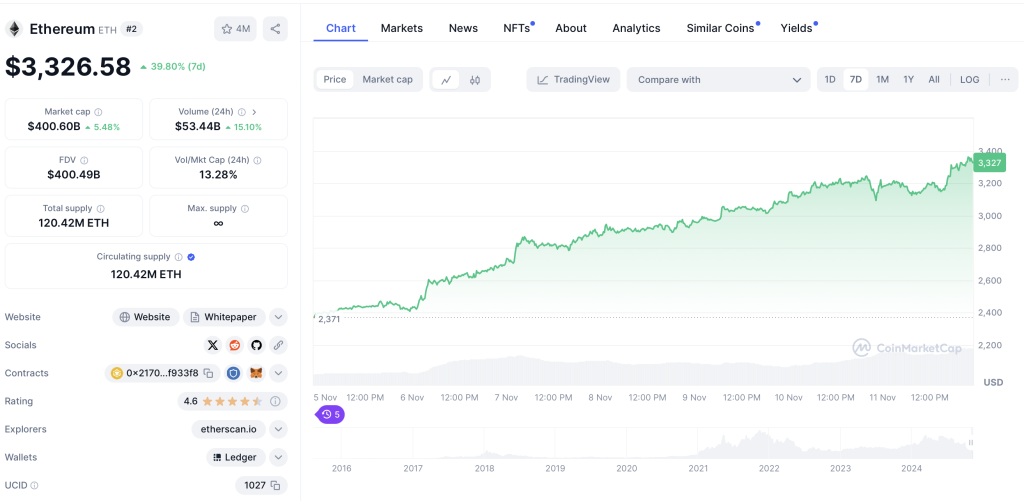Viewport: 1024px width, 501px height.
Task: Click the Website link button
Action: pos(146,317)
